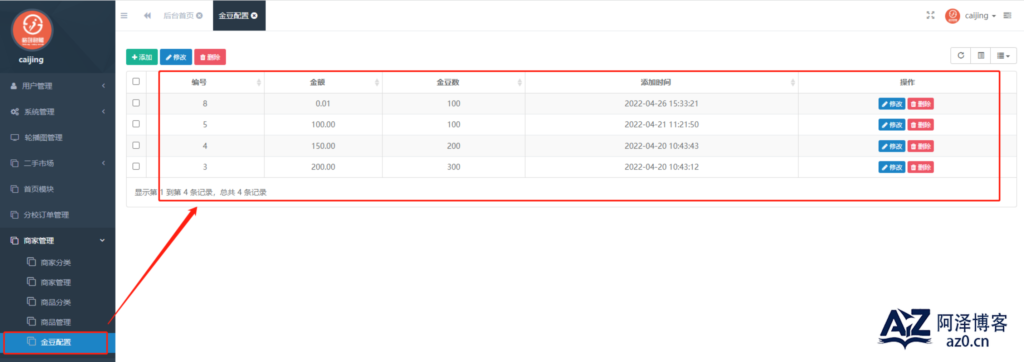Click the red 删除 button in row 5

pos(920,124)
